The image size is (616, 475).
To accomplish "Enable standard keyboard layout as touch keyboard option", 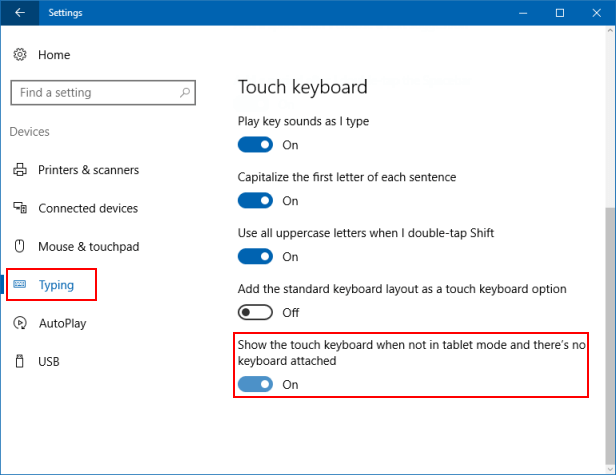I will pyautogui.click(x=255, y=313).
